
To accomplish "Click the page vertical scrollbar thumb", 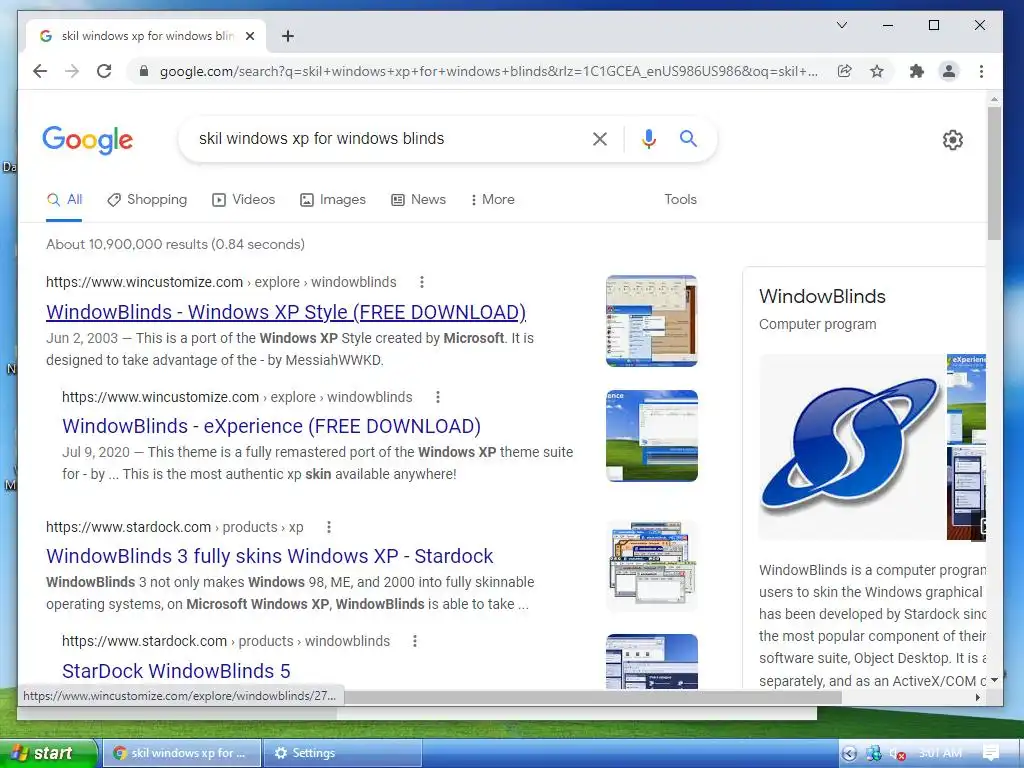I will point(994,173).
